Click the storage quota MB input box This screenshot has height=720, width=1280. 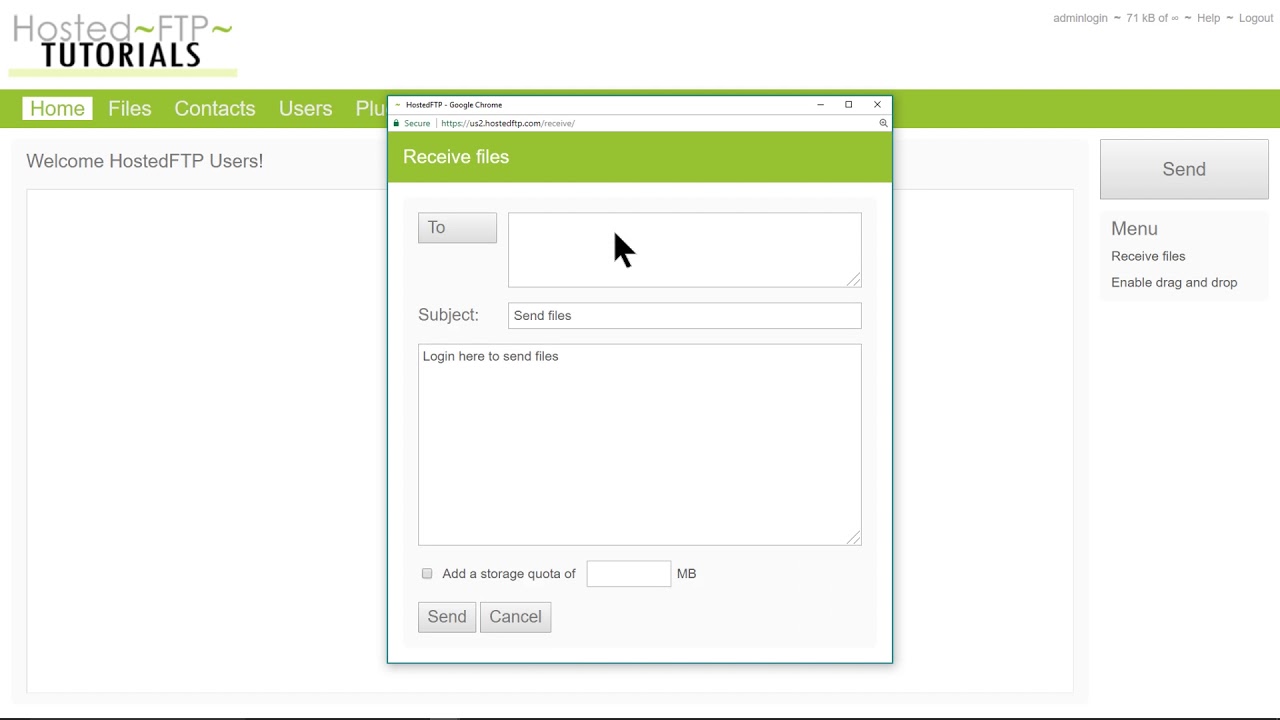point(628,573)
